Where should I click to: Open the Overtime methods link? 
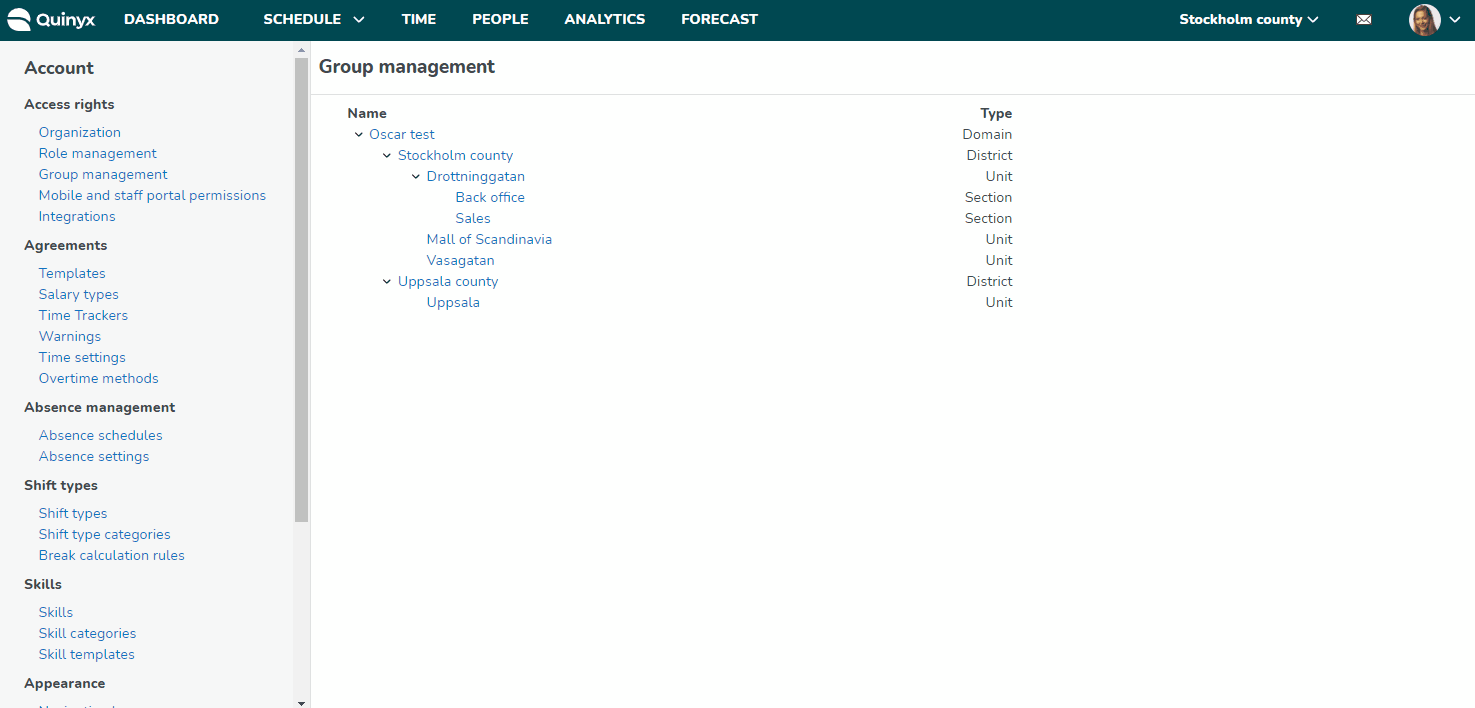[99, 378]
